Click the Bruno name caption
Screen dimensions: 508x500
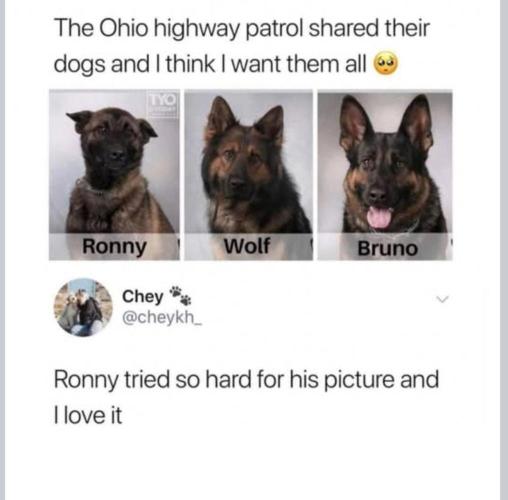click(x=387, y=249)
